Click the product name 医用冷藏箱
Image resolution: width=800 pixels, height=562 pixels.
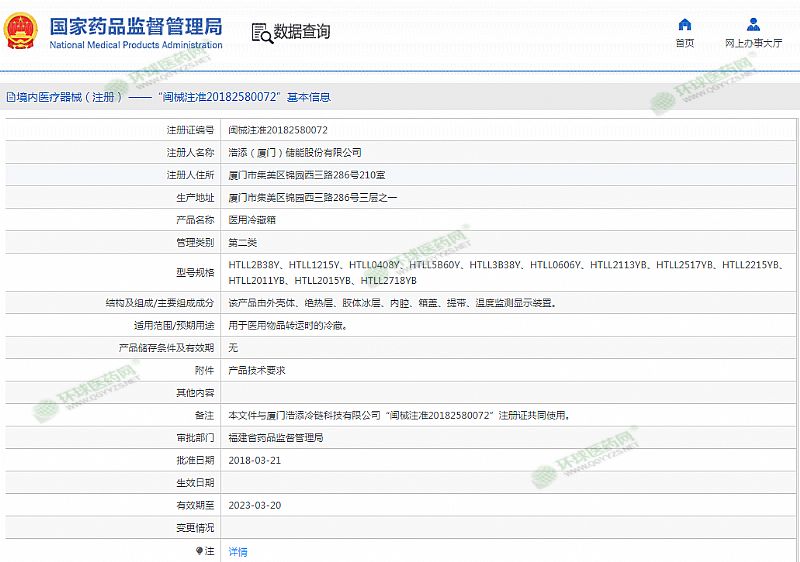(x=250, y=219)
